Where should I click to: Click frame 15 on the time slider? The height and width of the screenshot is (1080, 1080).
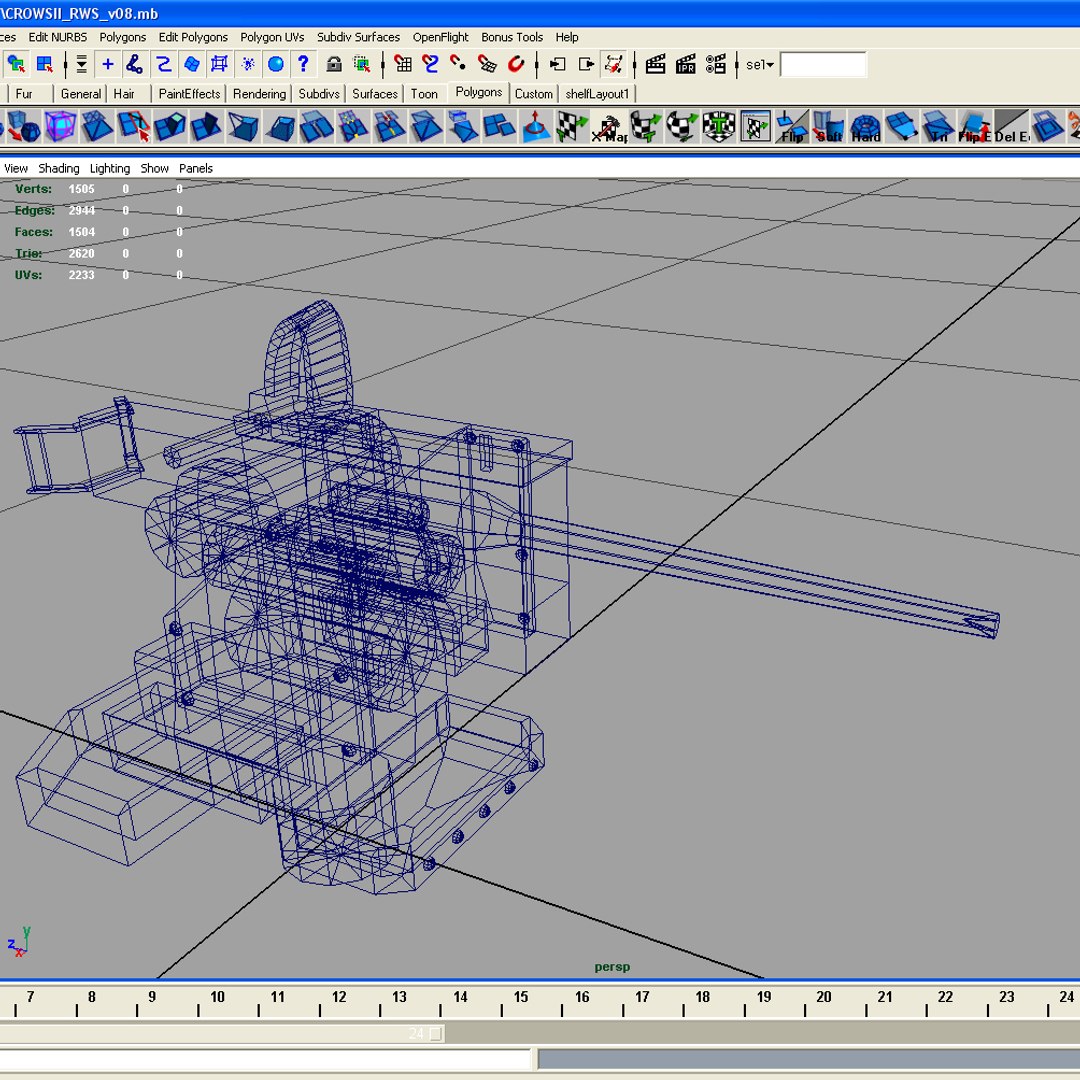pos(521,997)
